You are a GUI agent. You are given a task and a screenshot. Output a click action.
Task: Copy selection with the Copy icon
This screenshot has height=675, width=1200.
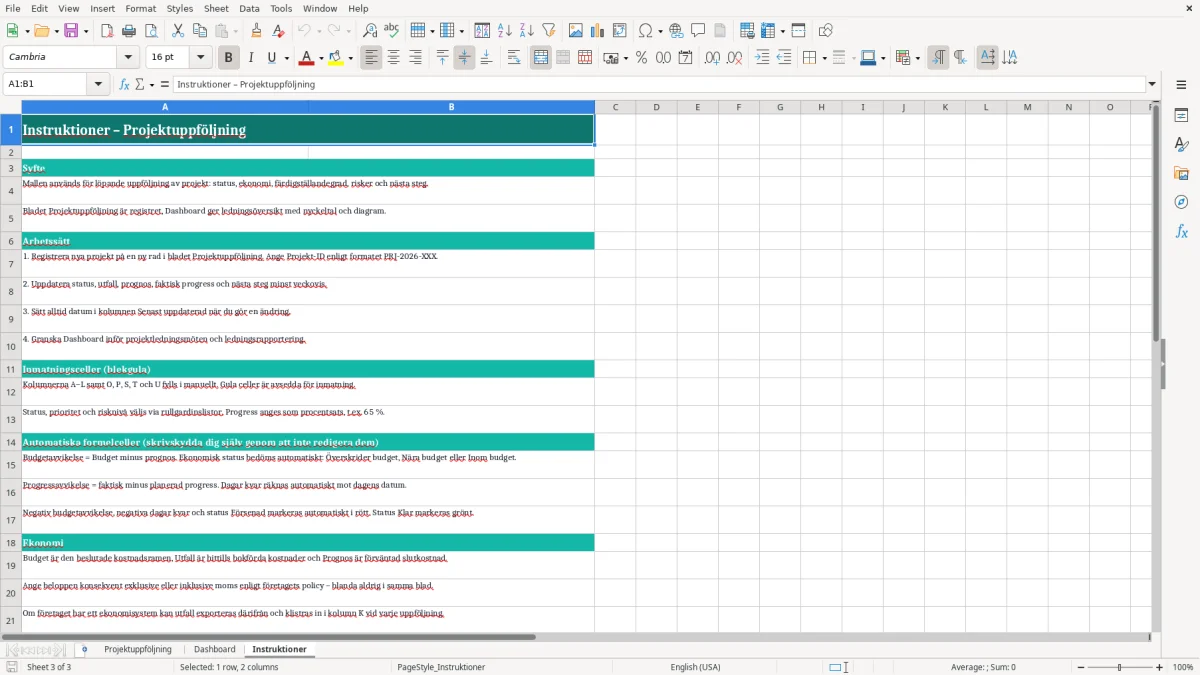pyautogui.click(x=200, y=31)
